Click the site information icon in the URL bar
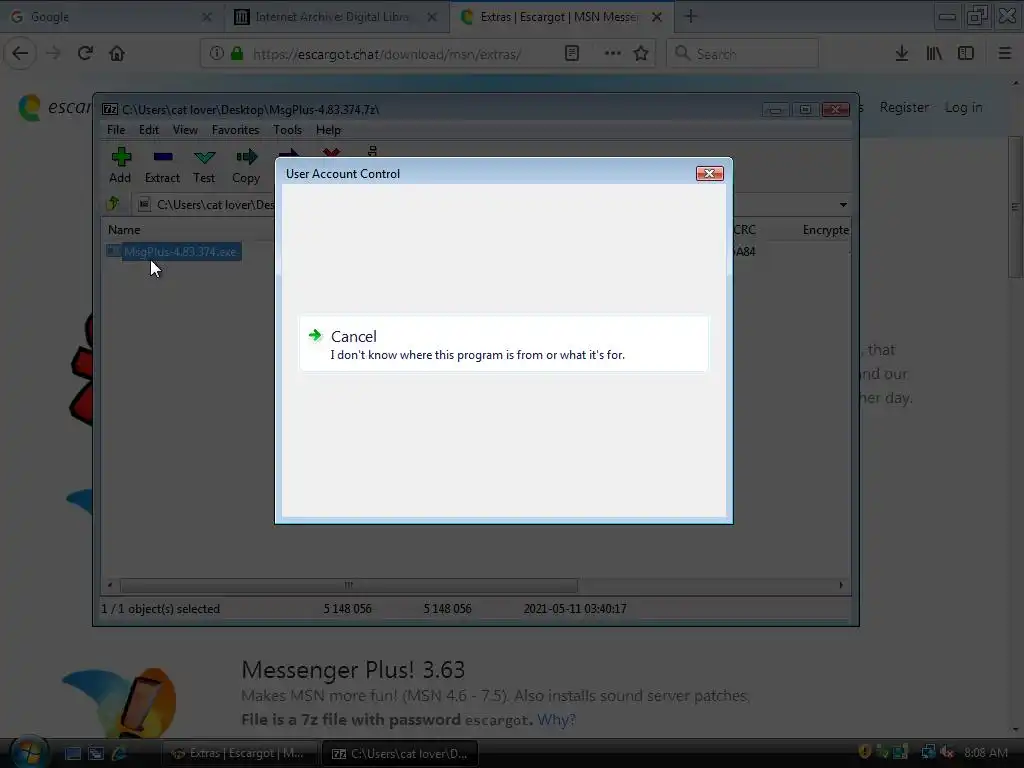The height and width of the screenshot is (768, 1024). 217,54
